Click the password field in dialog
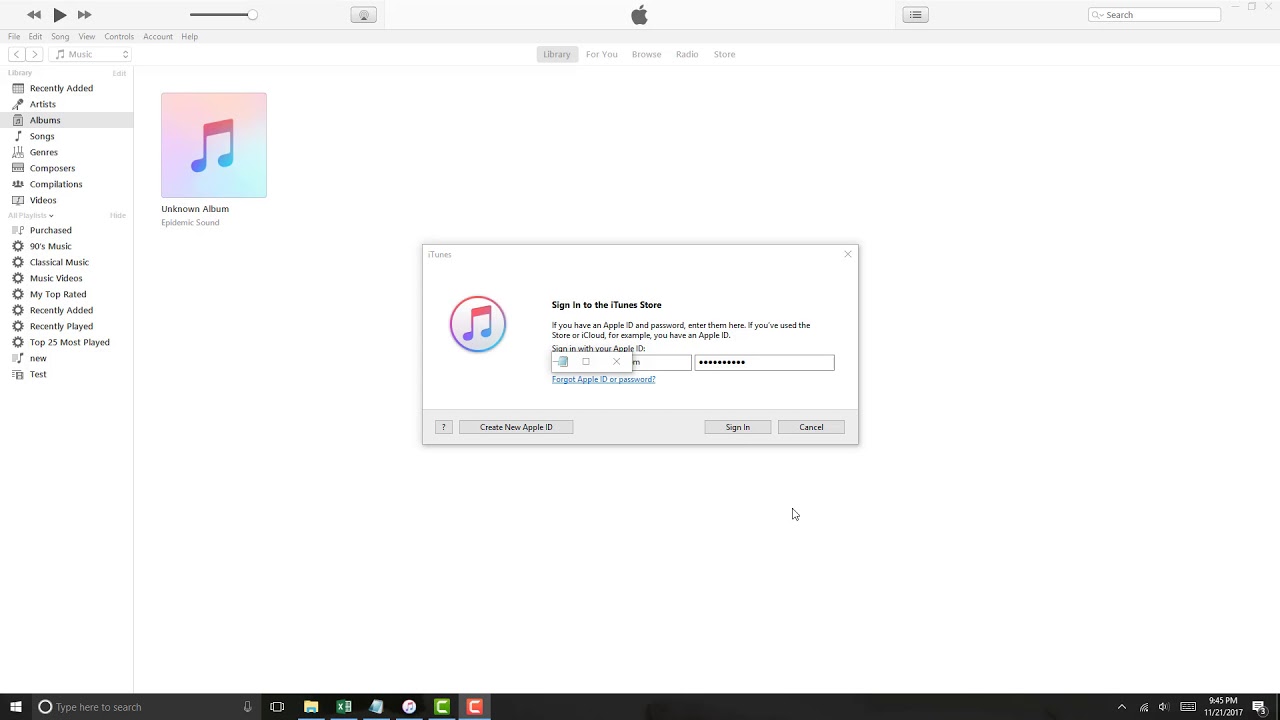 point(764,362)
